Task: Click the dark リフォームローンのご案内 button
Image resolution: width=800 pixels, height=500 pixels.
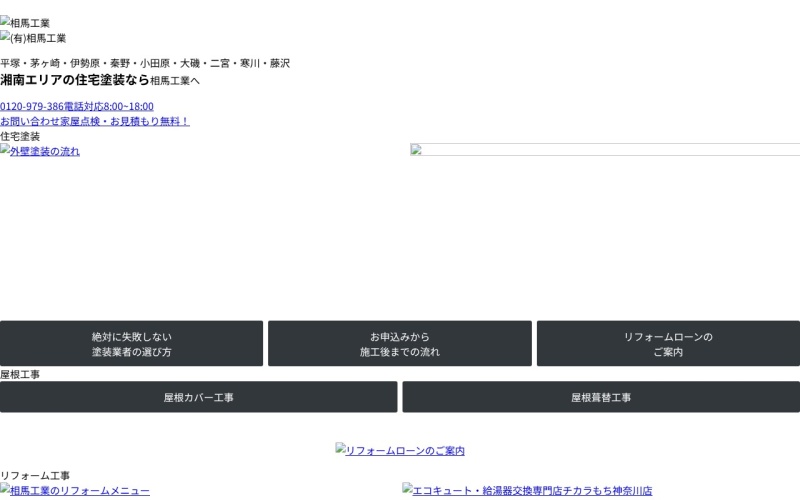Action: click(668, 343)
